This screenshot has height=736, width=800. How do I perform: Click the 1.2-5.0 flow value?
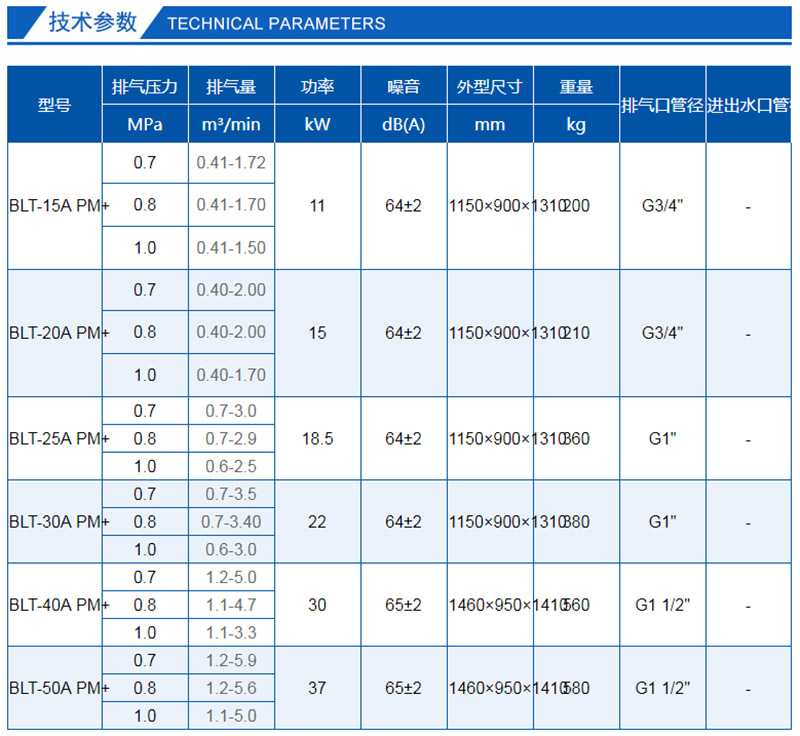231,577
